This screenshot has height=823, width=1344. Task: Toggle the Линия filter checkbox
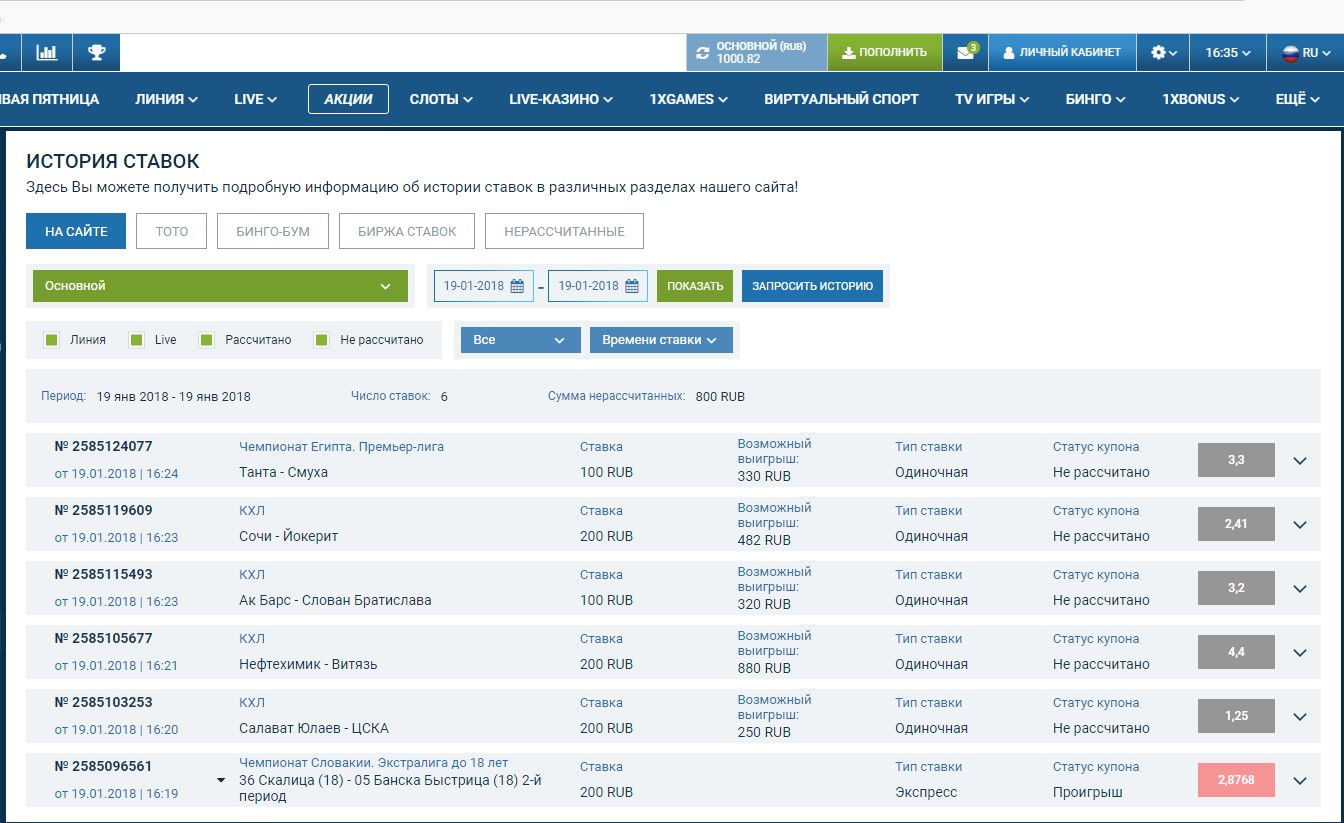point(51,340)
